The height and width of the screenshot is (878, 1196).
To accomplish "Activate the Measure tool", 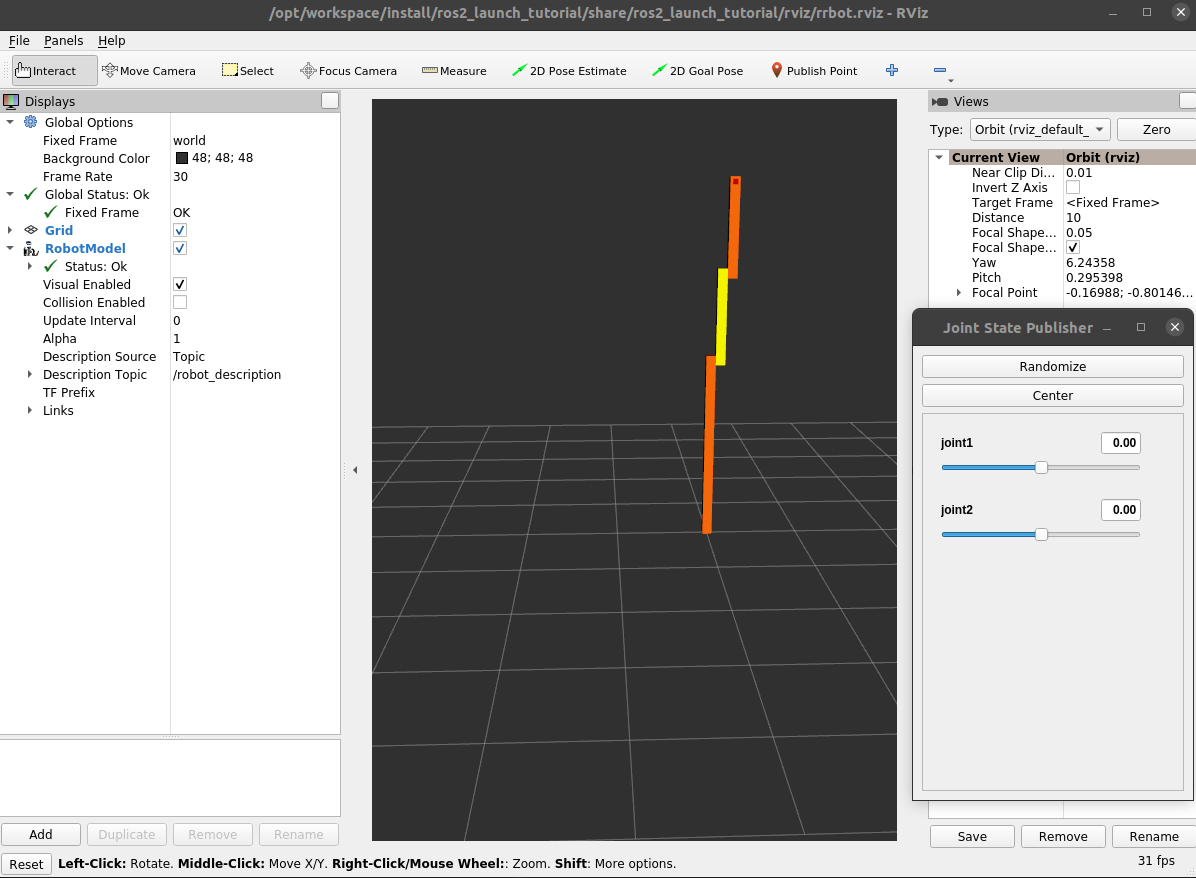I will pos(454,70).
